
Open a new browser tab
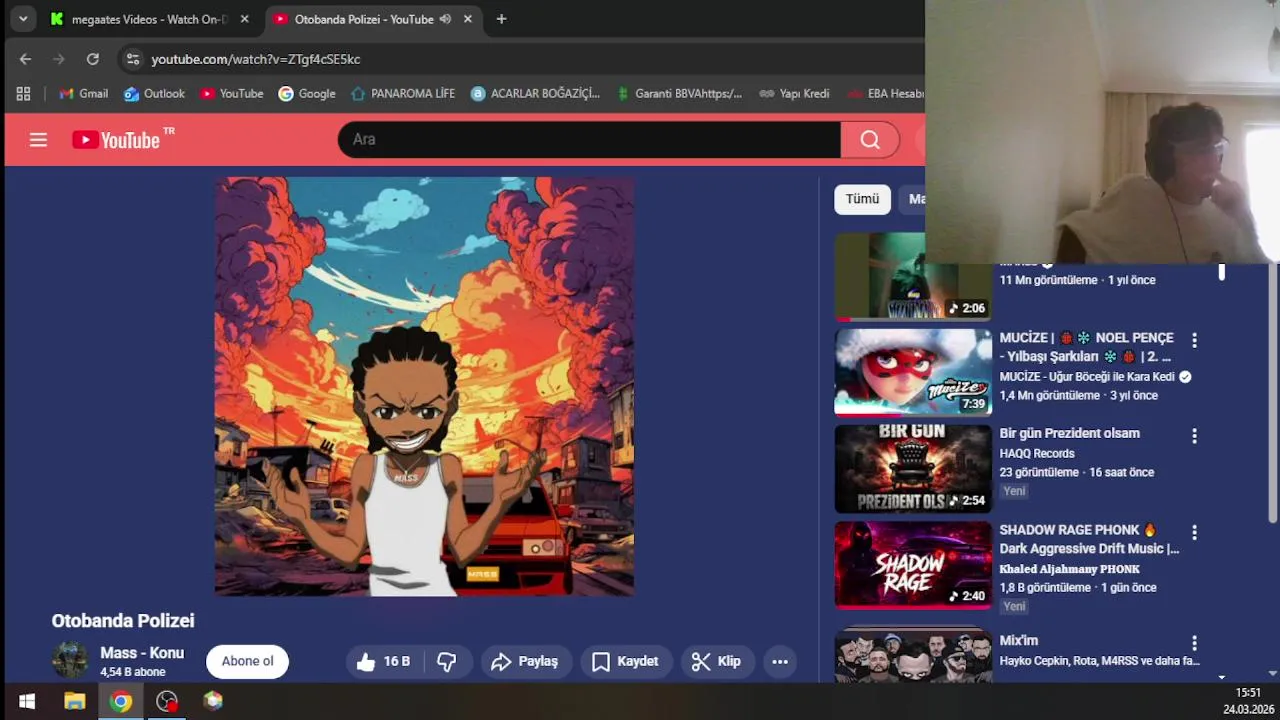tap(501, 19)
